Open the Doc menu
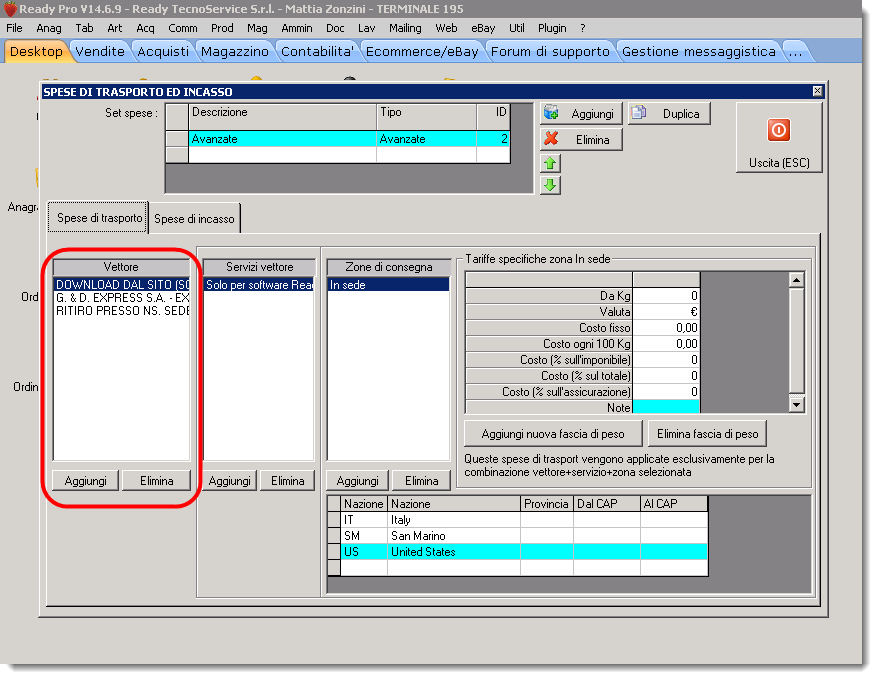Image resolution: width=877 pixels, height=679 pixels. (x=336, y=28)
